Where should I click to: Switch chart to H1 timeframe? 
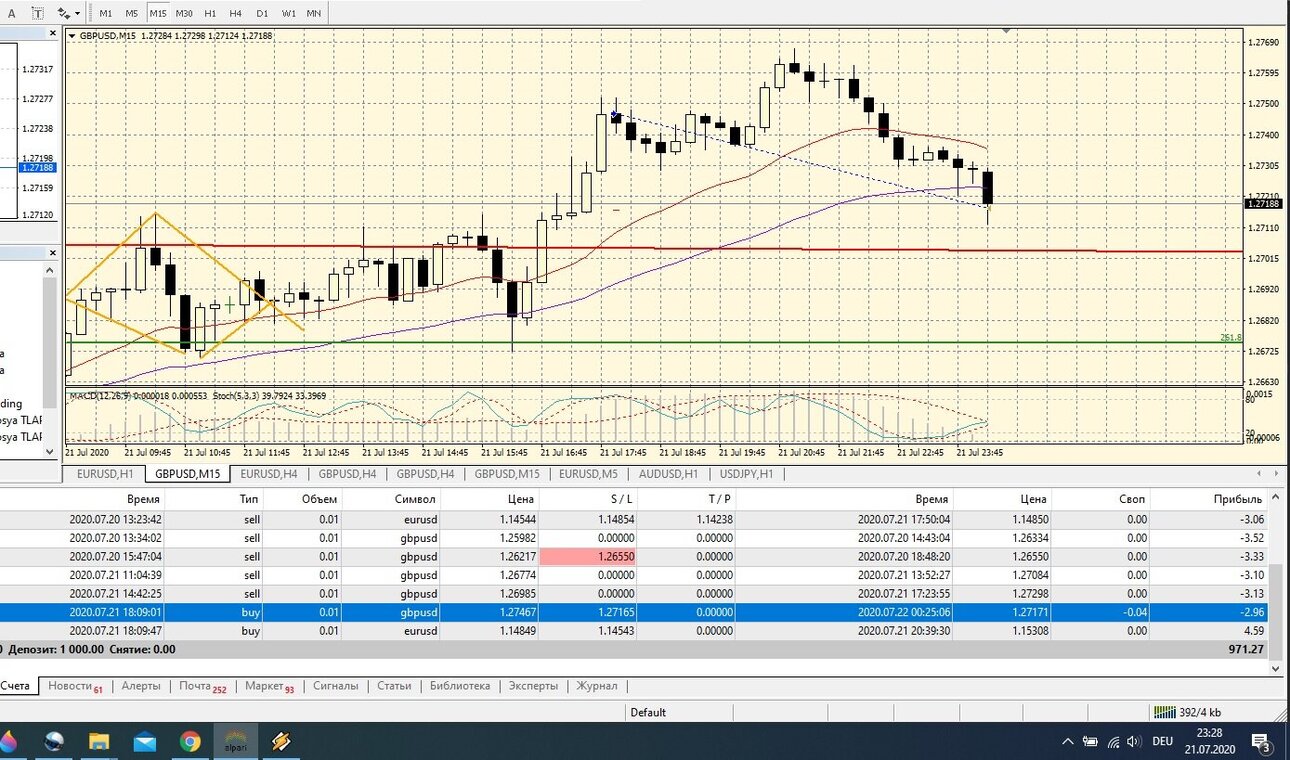210,13
